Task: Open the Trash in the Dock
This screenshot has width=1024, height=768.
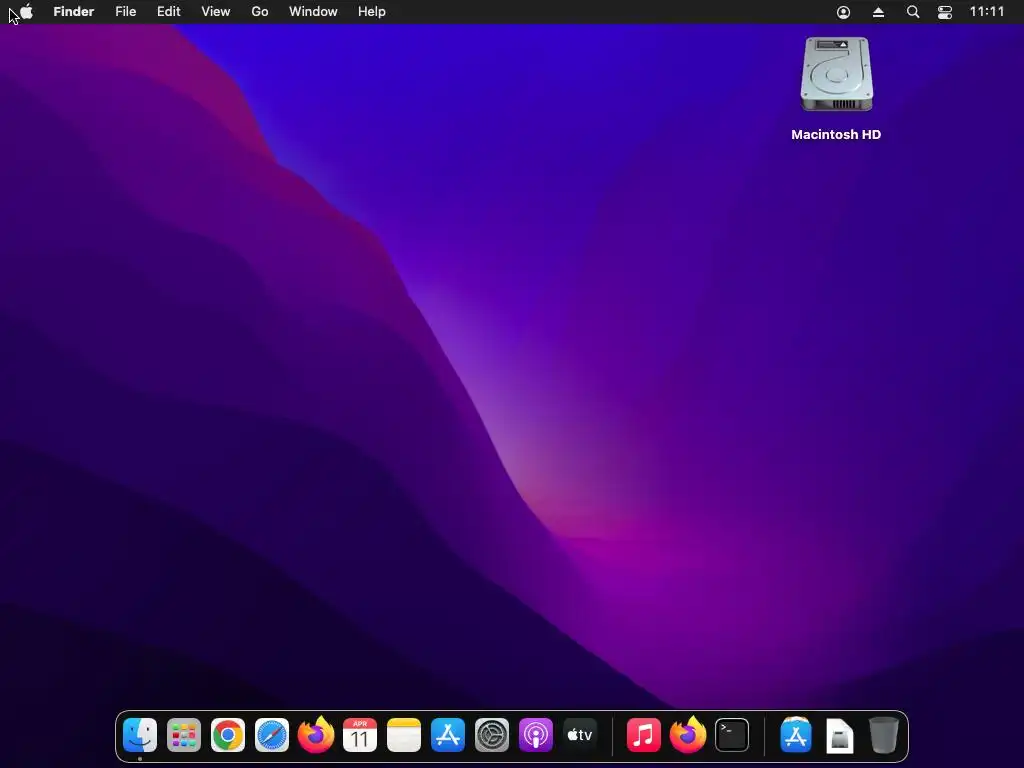Action: pyautogui.click(x=884, y=735)
